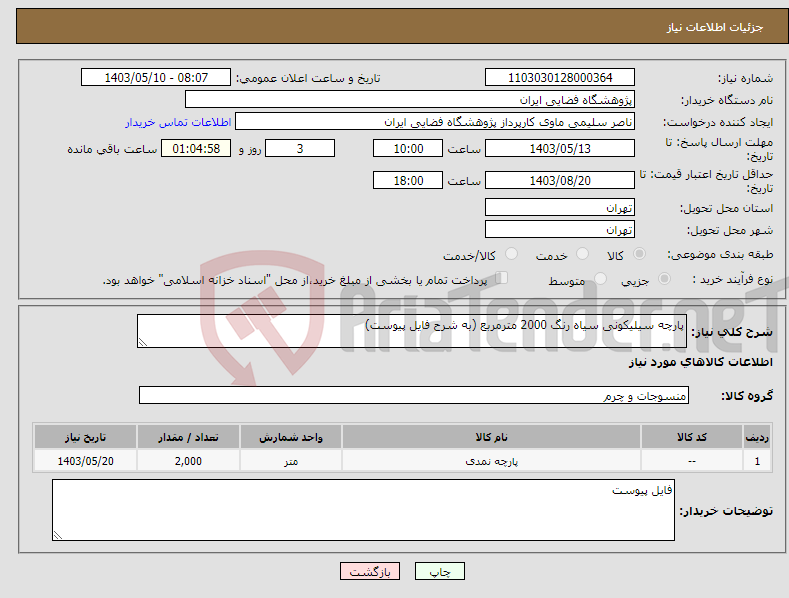Click the کد کالا column header
Image resolution: width=789 pixels, height=598 pixels.
click(692, 437)
